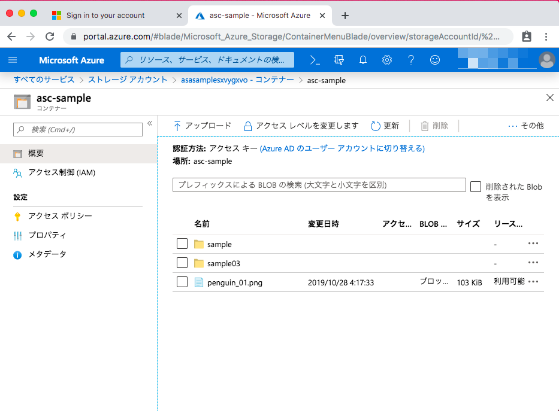Reload the page in the browser
The image size is (559, 411).
pyautogui.click(x=50, y=36)
